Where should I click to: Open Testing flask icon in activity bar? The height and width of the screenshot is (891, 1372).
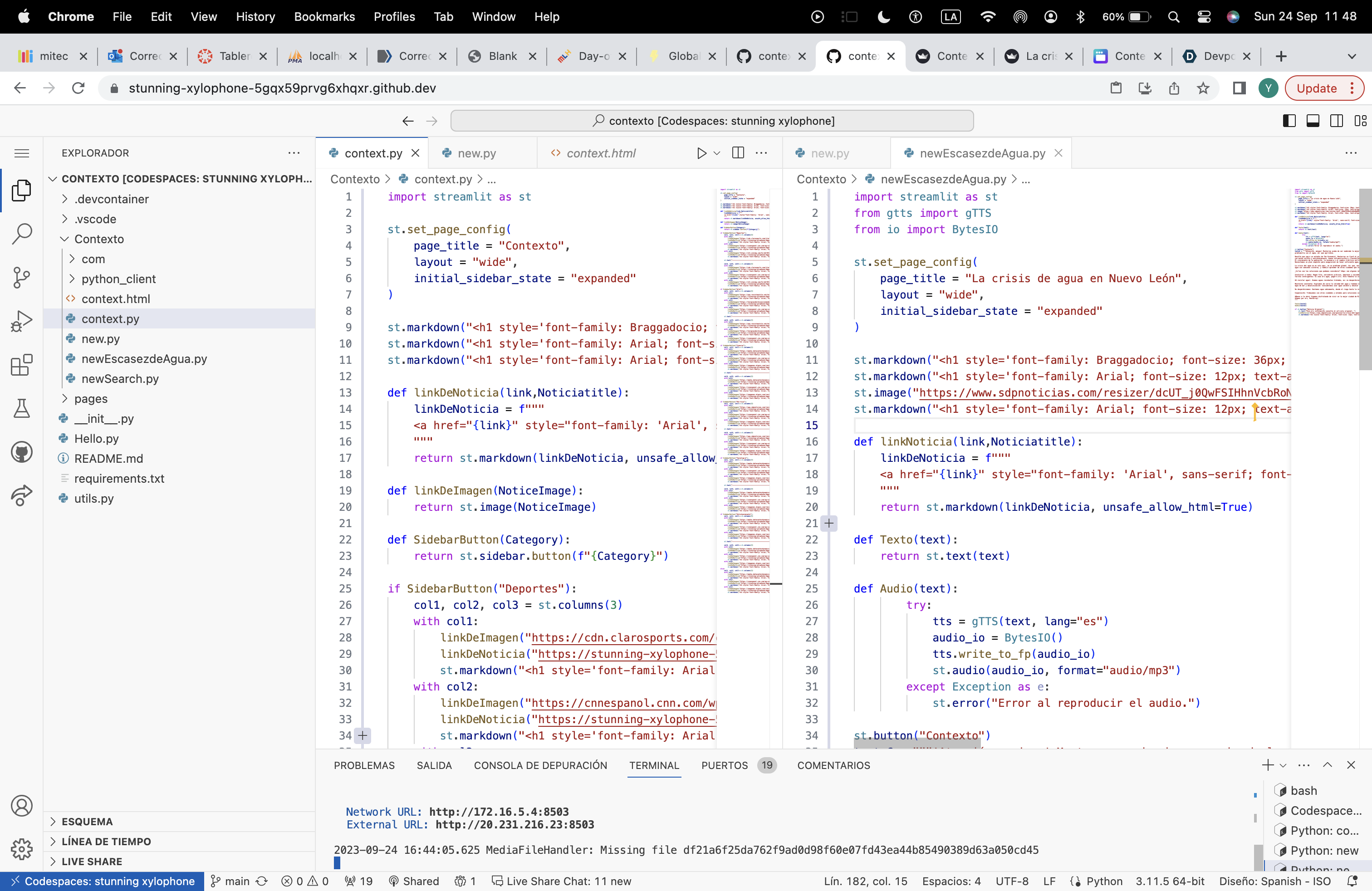(x=22, y=408)
